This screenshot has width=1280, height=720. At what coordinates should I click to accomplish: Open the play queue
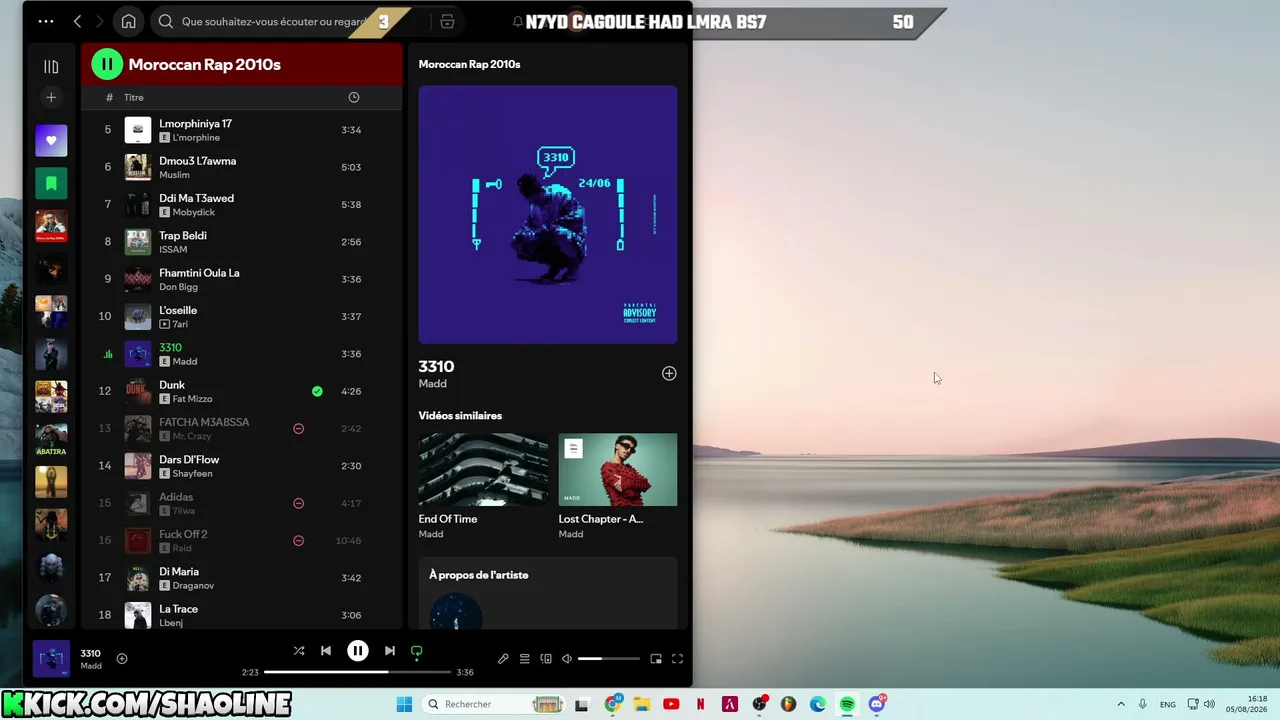click(x=524, y=659)
